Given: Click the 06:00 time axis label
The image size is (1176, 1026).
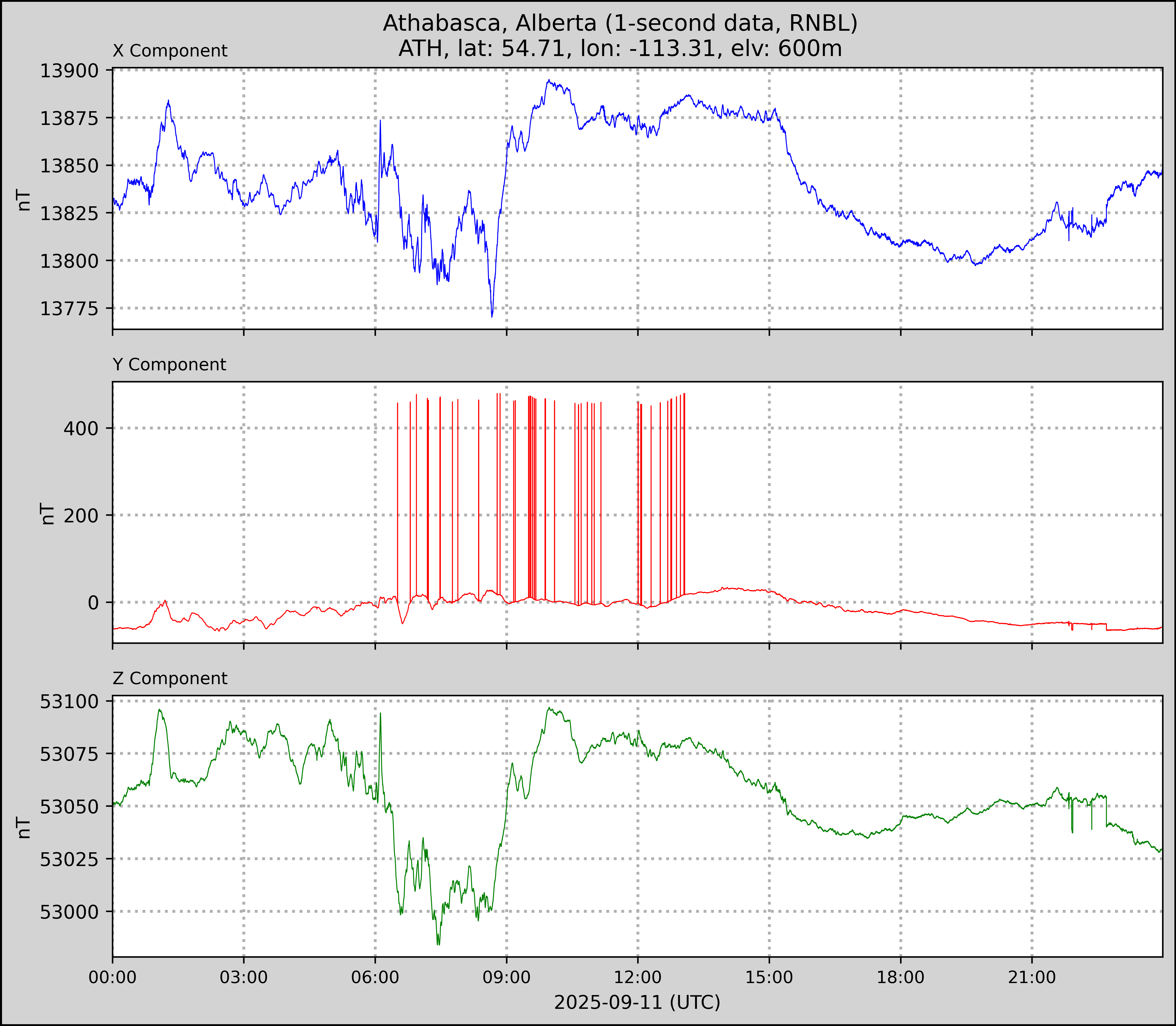Looking at the screenshot, I should click(375, 977).
